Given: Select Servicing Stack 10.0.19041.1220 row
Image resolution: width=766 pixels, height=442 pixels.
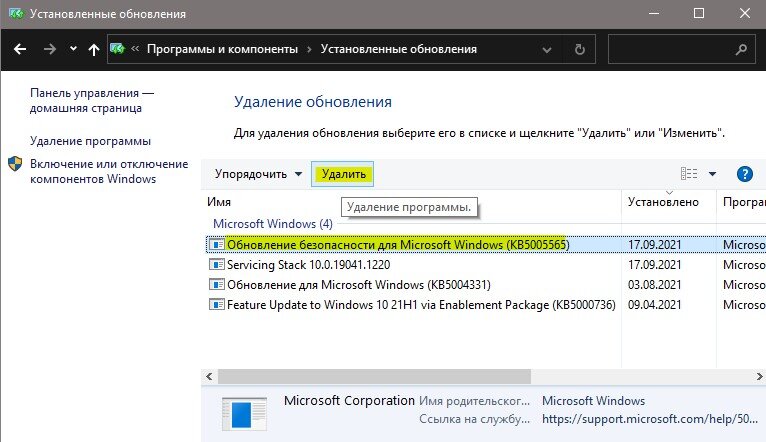Looking at the screenshot, I should tap(486, 265).
